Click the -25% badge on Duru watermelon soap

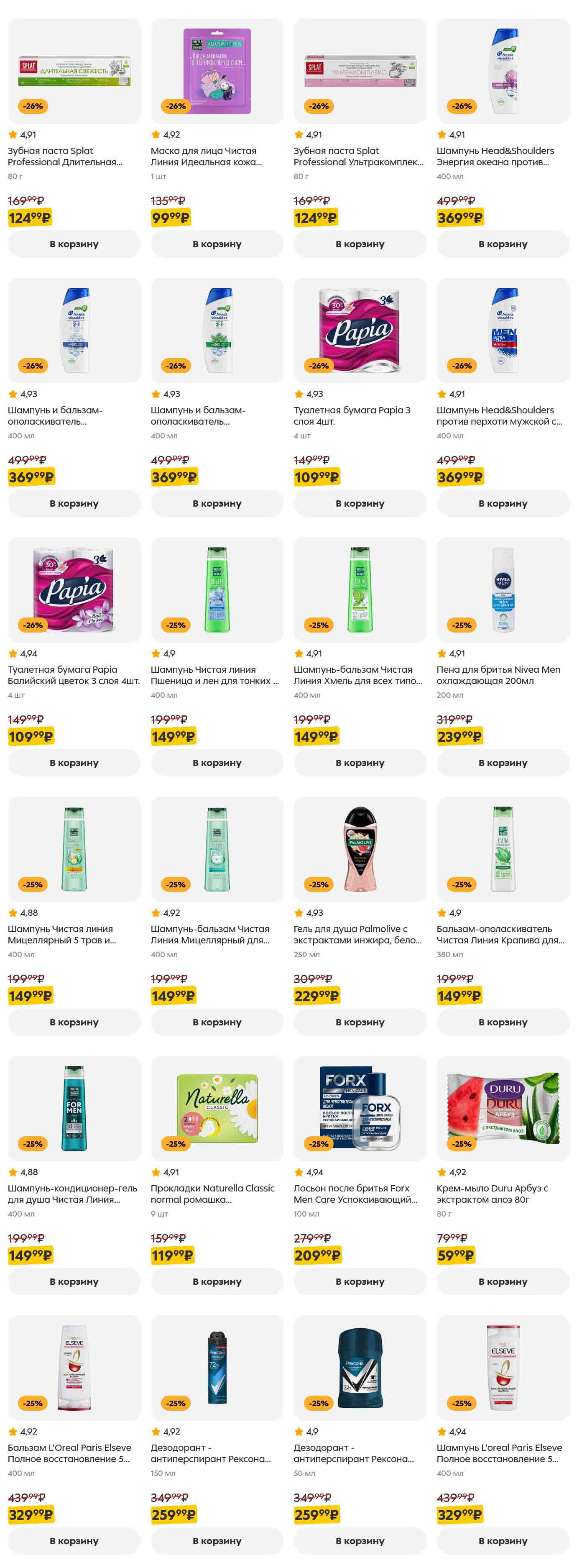[462, 1144]
